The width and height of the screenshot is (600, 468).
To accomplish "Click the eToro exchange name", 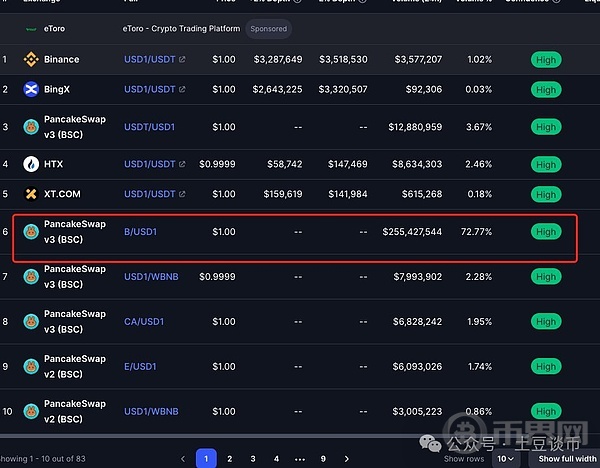I will 54,29.
